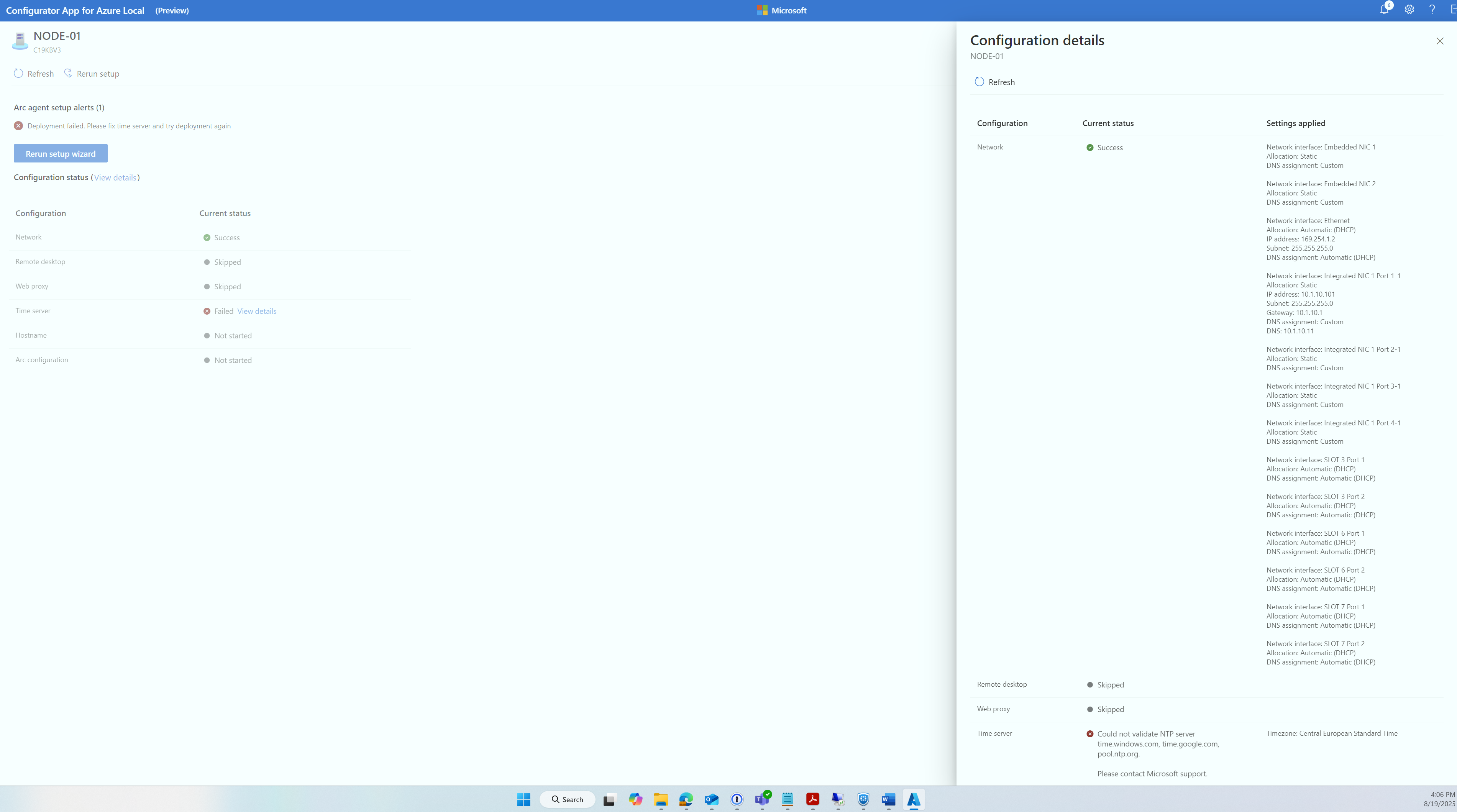The width and height of the screenshot is (1457, 812).
Task: Click the Refresh button under NODE-01 title
Action: (x=34, y=74)
